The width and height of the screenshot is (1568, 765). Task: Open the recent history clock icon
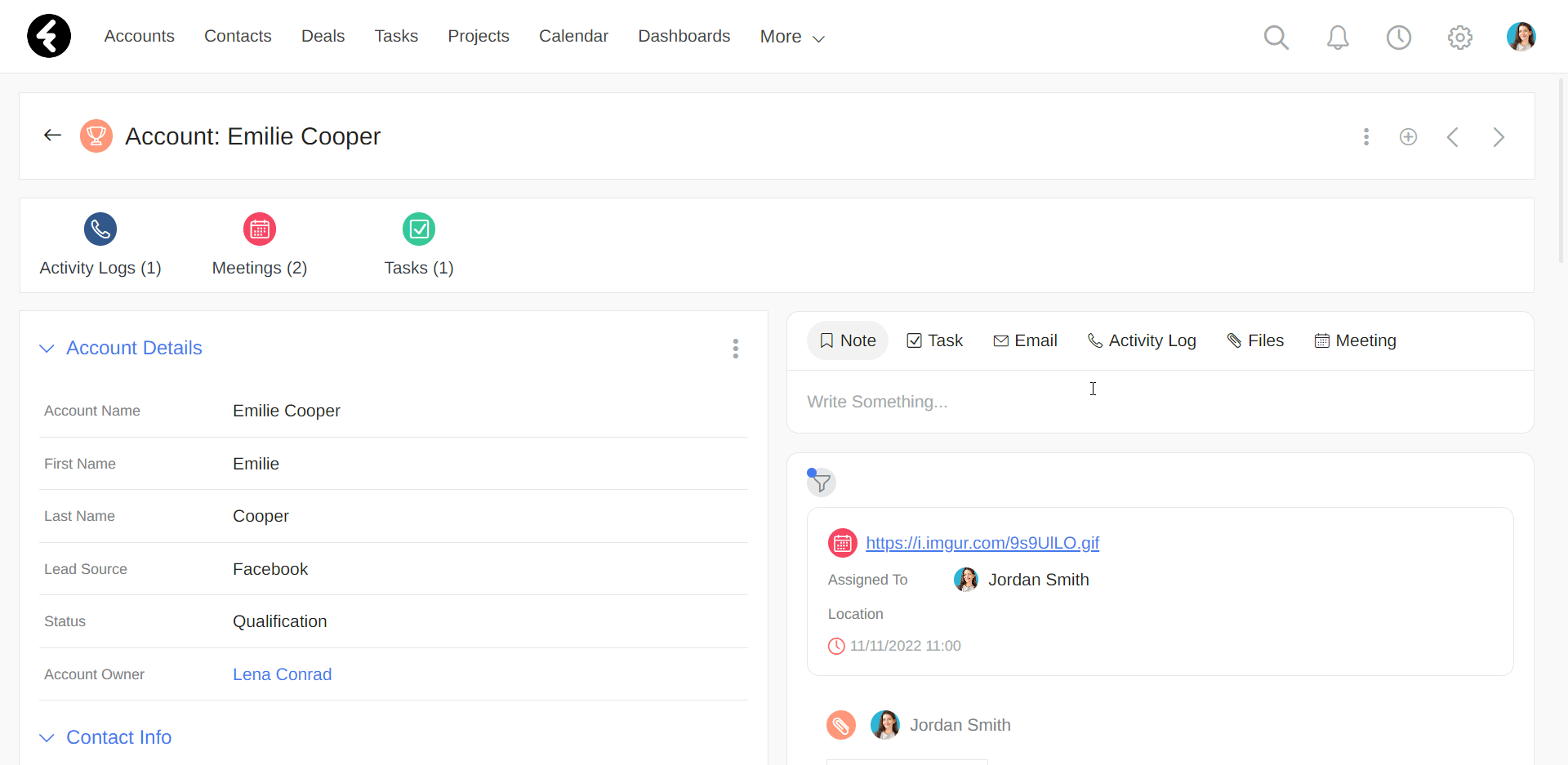pos(1399,38)
